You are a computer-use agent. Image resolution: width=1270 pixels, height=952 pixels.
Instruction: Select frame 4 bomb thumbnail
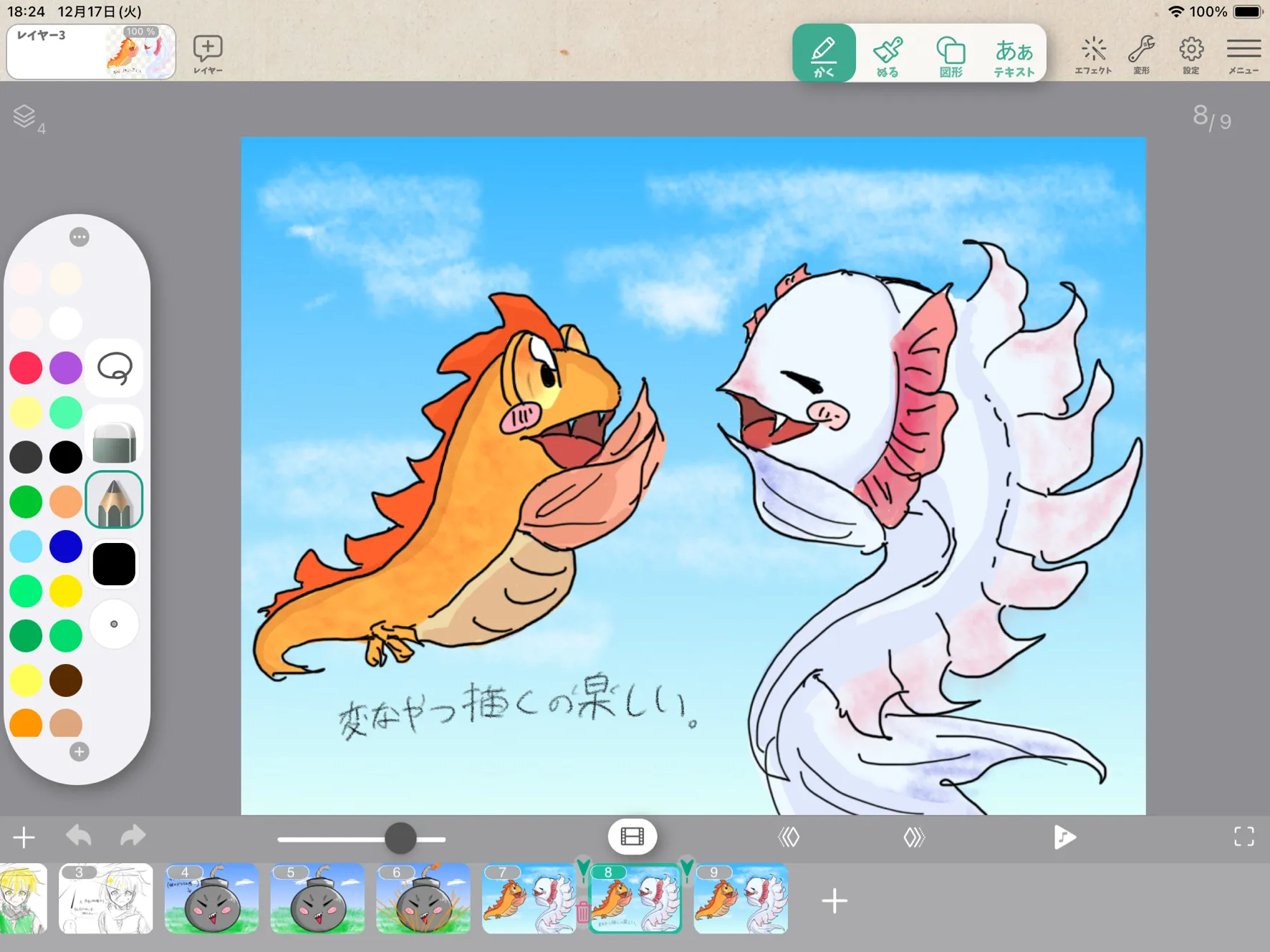pos(211,898)
